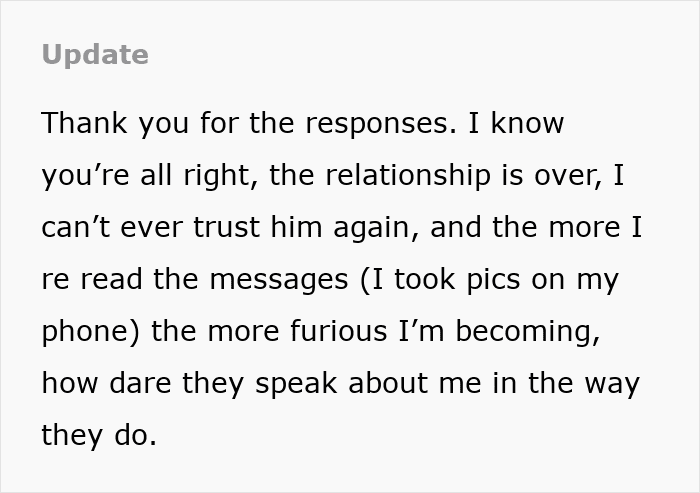The height and width of the screenshot is (493, 700).
Task: Click the word "becoming," in the text
Action: (x=528, y=333)
